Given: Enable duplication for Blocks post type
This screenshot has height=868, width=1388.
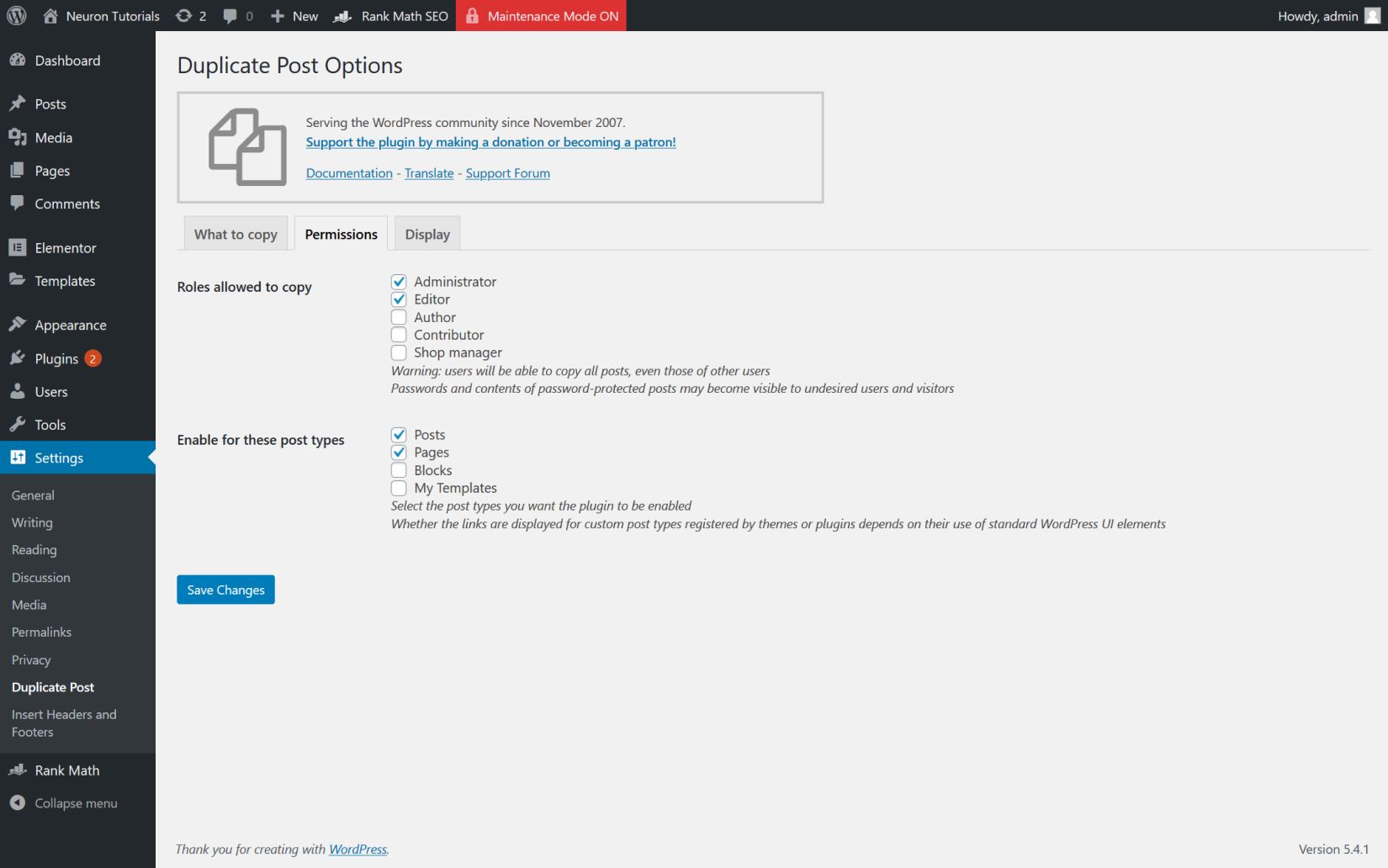Looking at the screenshot, I should pyautogui.click(x=399, y=470).
